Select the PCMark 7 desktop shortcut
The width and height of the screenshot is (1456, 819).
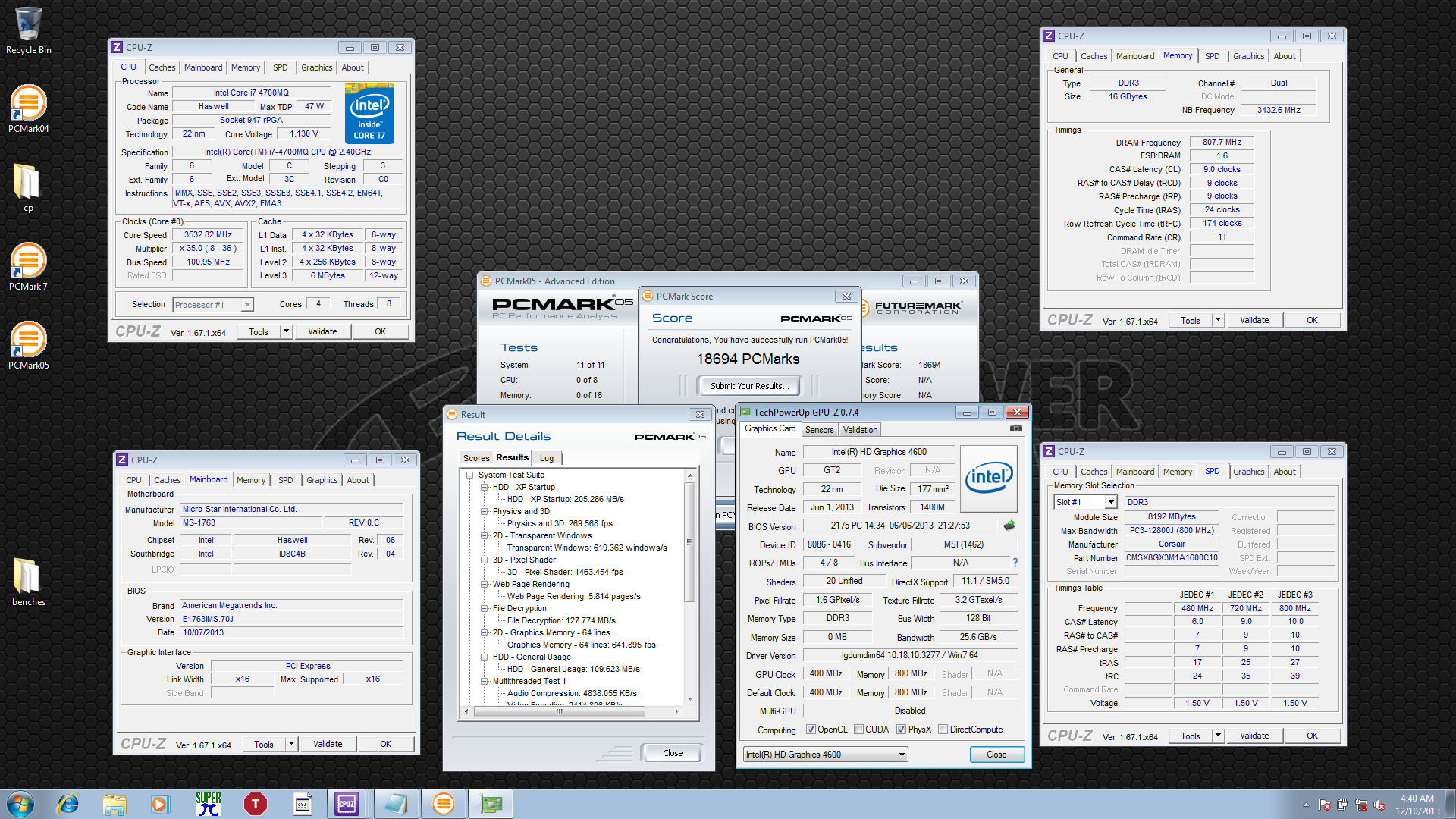click(28, 267)
